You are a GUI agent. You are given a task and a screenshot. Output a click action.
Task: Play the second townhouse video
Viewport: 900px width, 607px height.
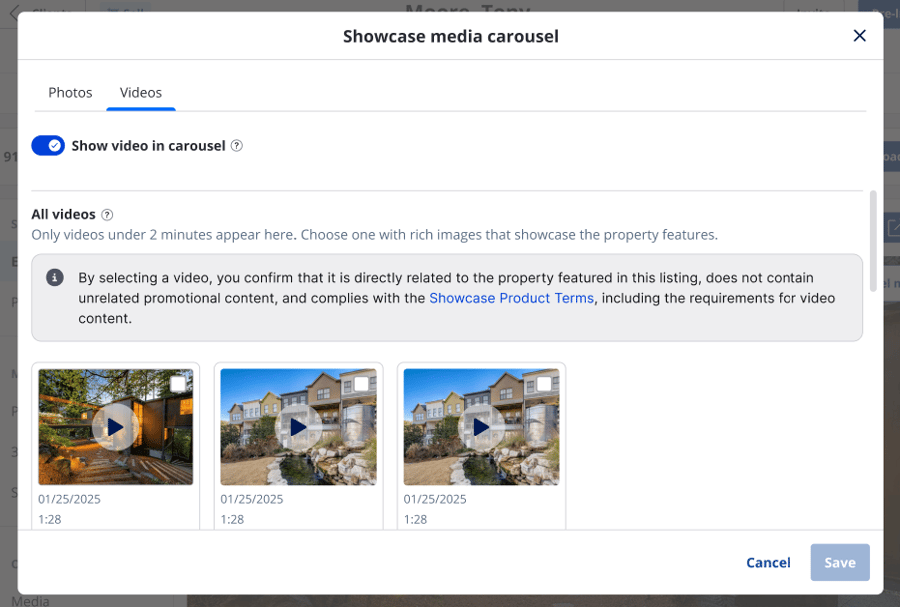coord(298,428)
